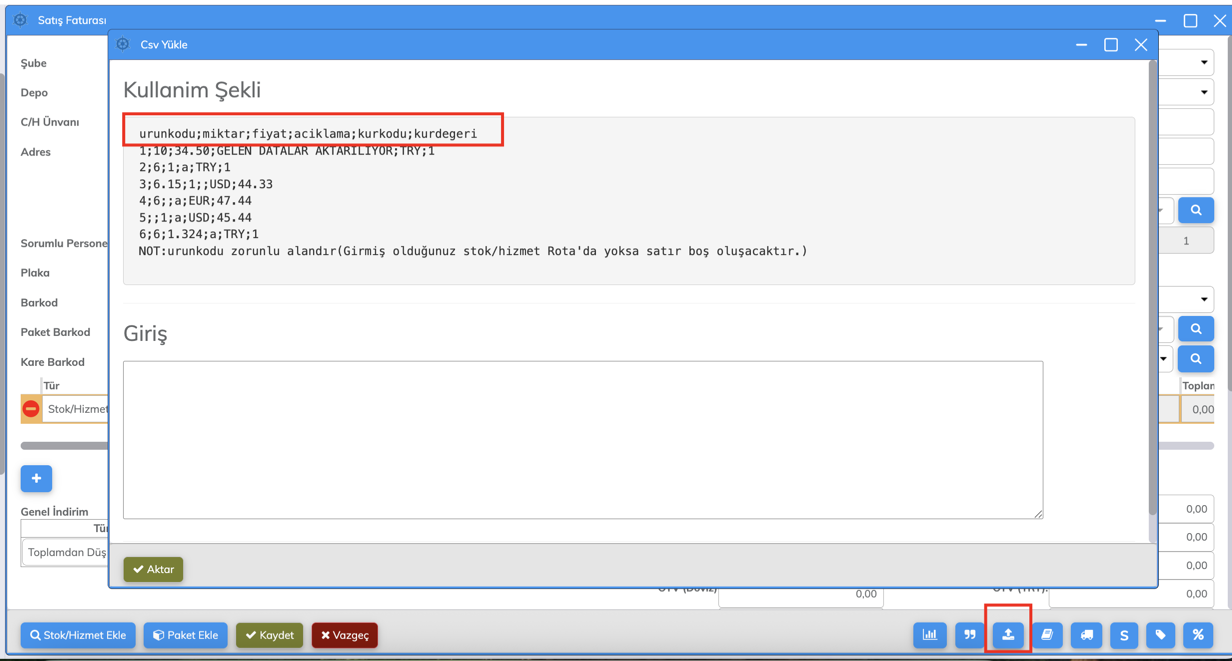
Task: Remove the Stok/Hizmet row with red minus
Action: point(31,409)
